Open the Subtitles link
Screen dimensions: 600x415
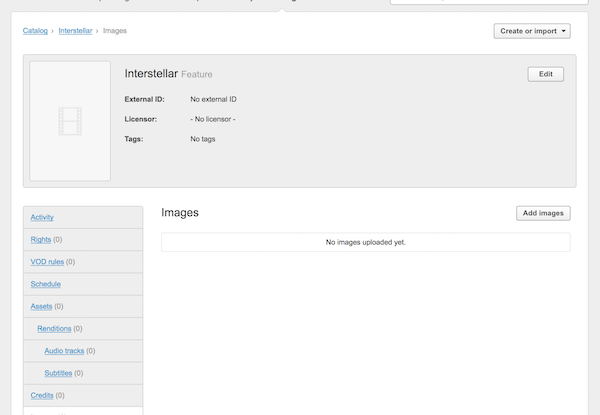(x=58, y=373)
